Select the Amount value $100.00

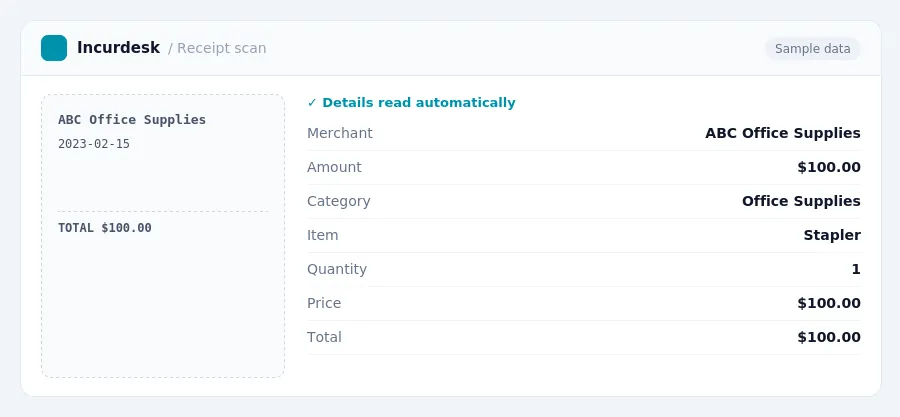click(829, 167)
